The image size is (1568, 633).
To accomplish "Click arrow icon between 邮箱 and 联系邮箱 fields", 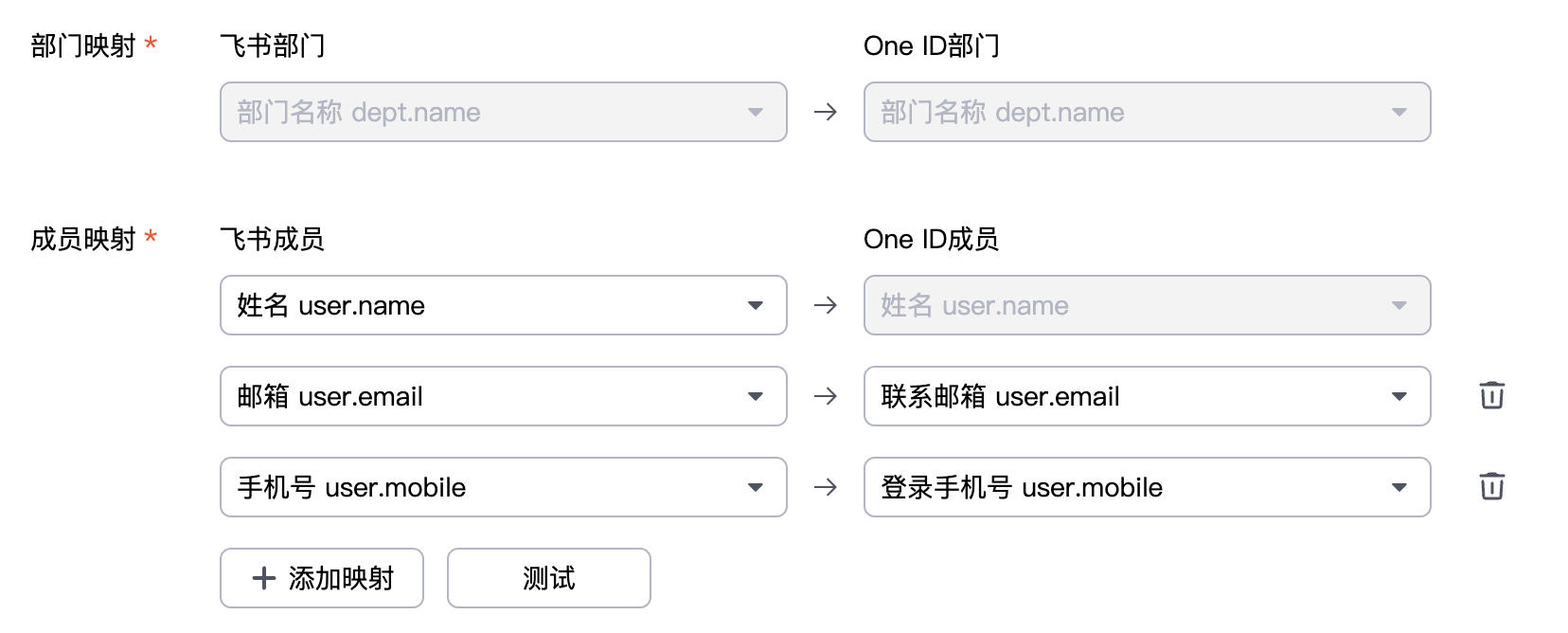I will (826, 396).
